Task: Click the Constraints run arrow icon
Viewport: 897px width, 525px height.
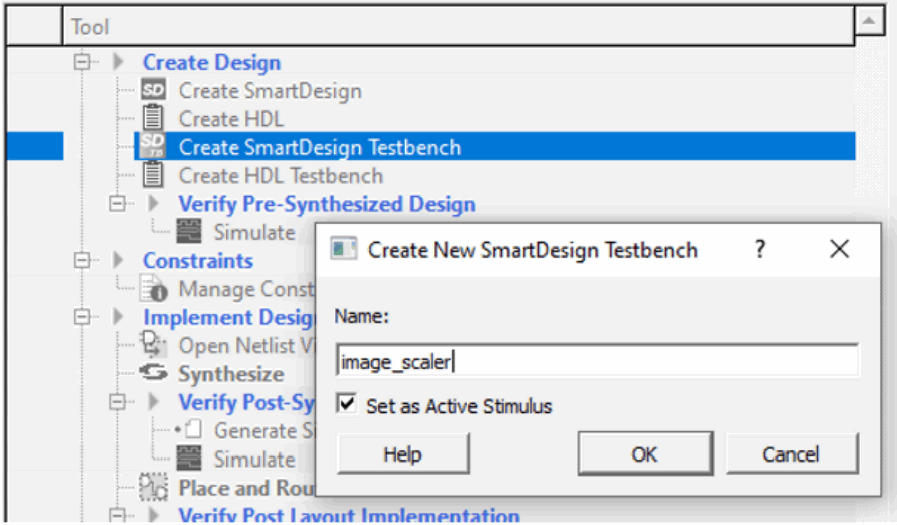Action: click(x=118, y=260)
